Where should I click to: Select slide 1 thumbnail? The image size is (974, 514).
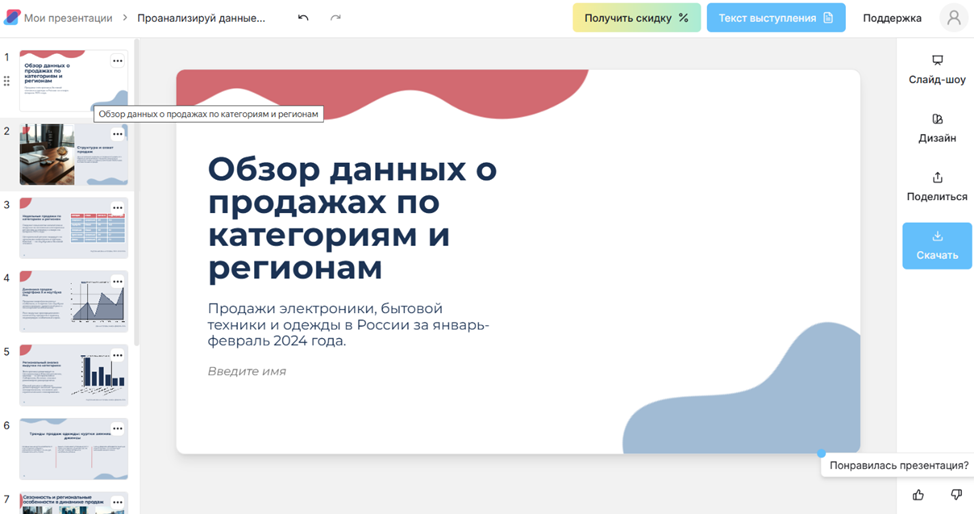click(73, 81)
